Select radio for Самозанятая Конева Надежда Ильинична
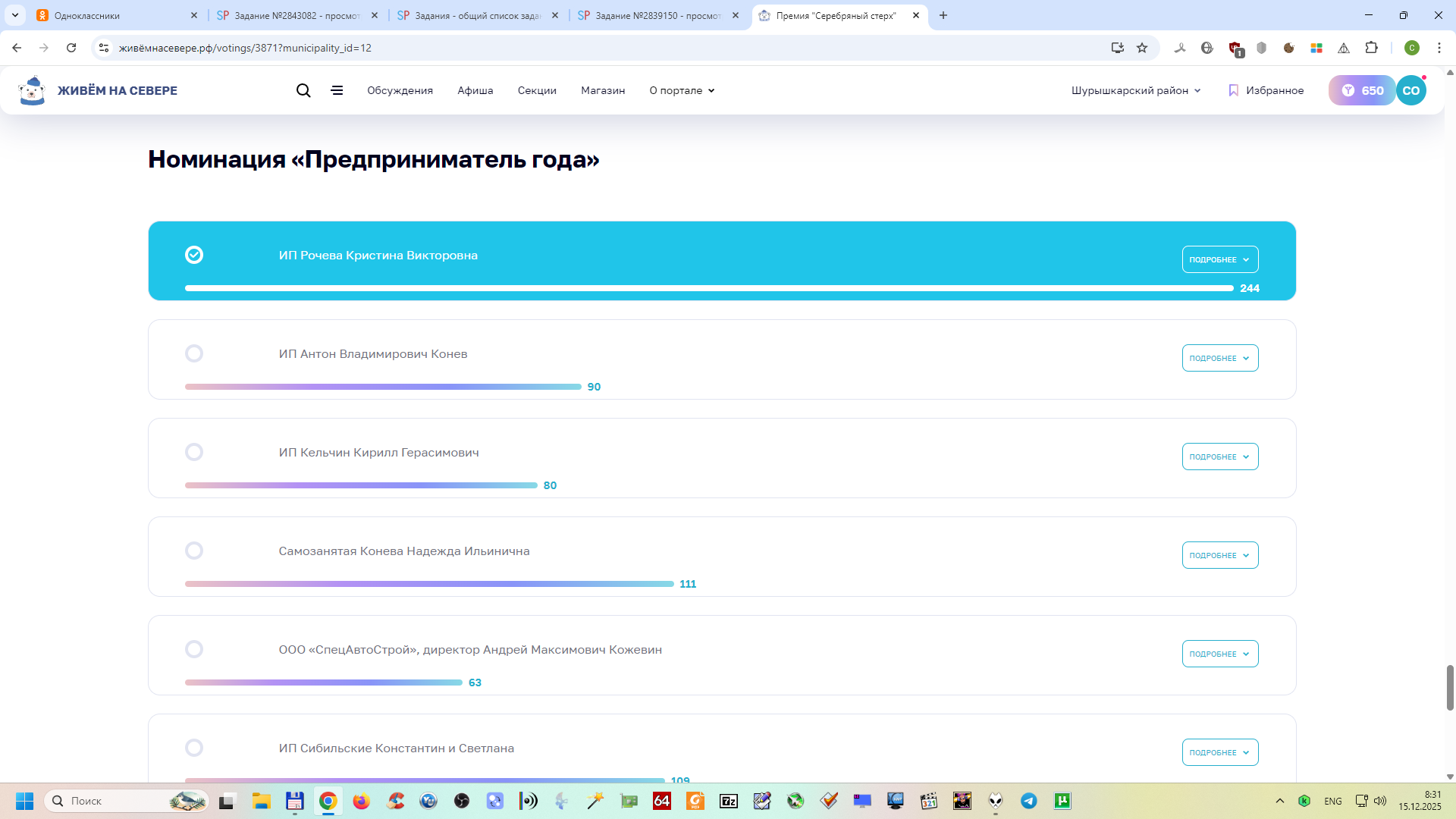The height and width of the screenshot is (819, 1456). (x=194, y=551)
